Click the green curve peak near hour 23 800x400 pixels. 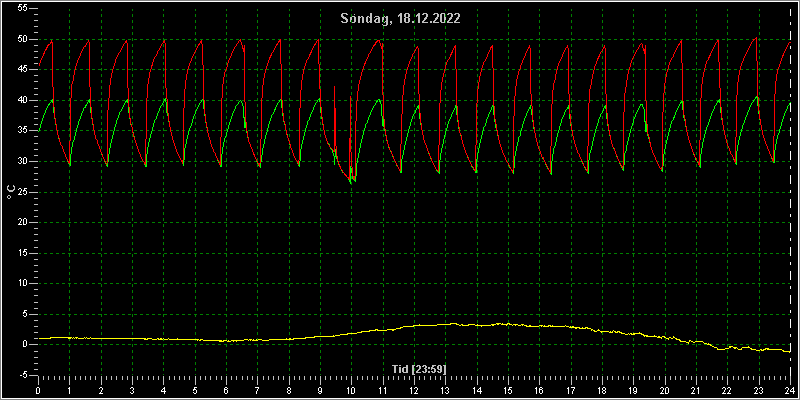tap(757, 97)
